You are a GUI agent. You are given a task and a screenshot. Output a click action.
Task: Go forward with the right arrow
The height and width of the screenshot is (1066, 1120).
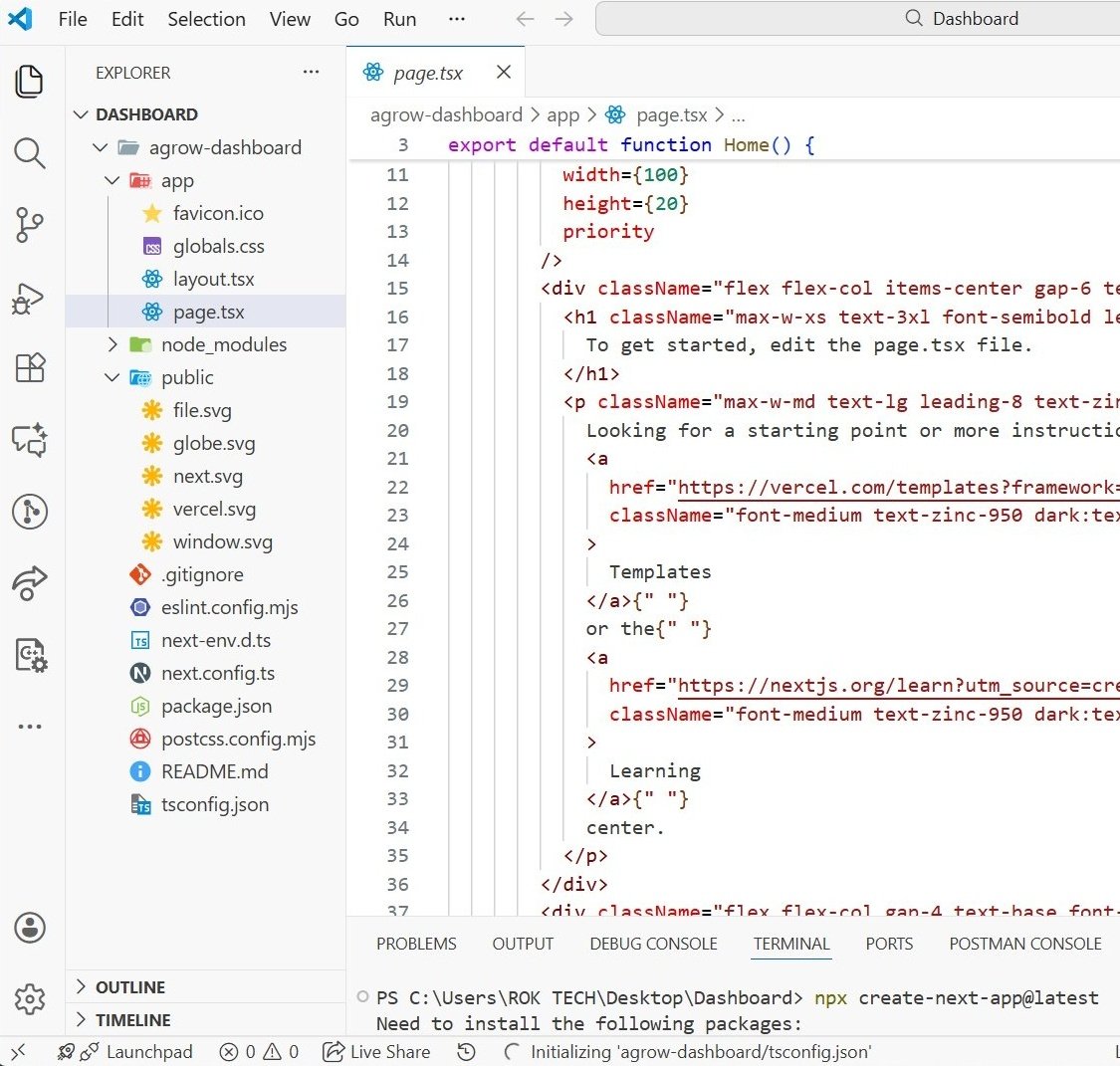coord(564,19)
